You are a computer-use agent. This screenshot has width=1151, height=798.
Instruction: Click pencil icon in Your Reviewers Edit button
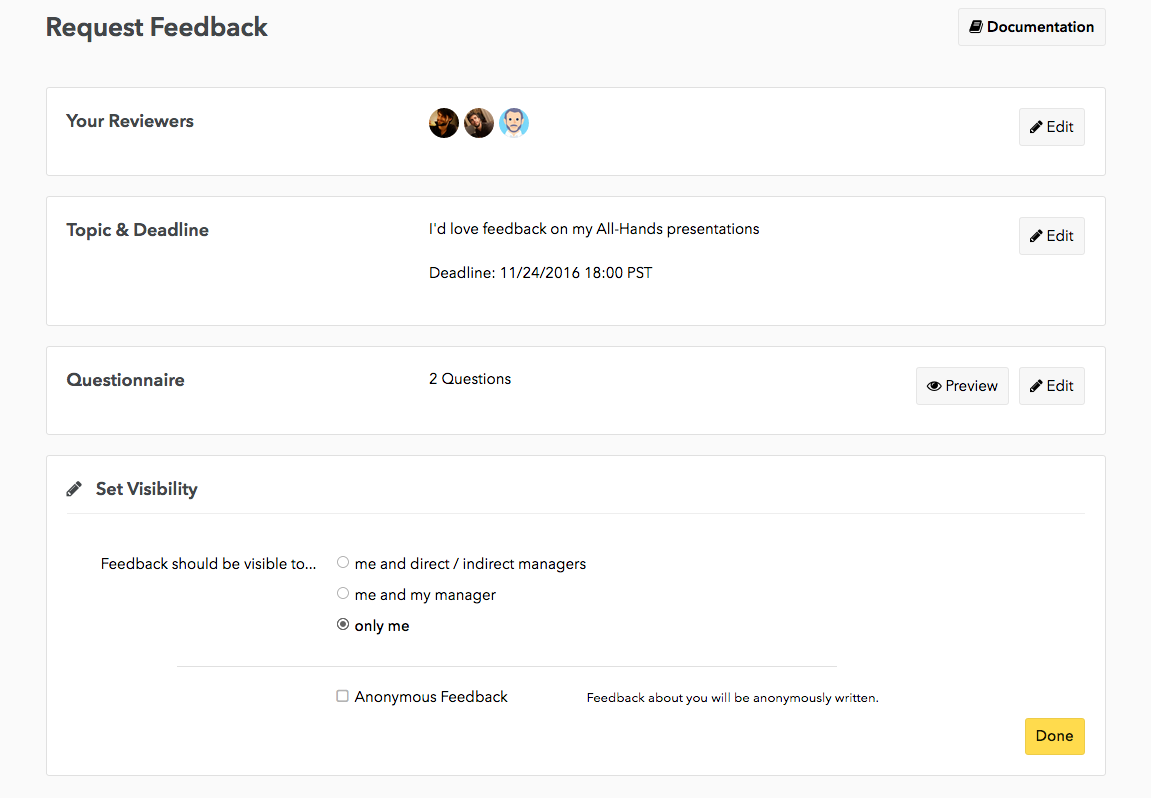point(1036,127)
